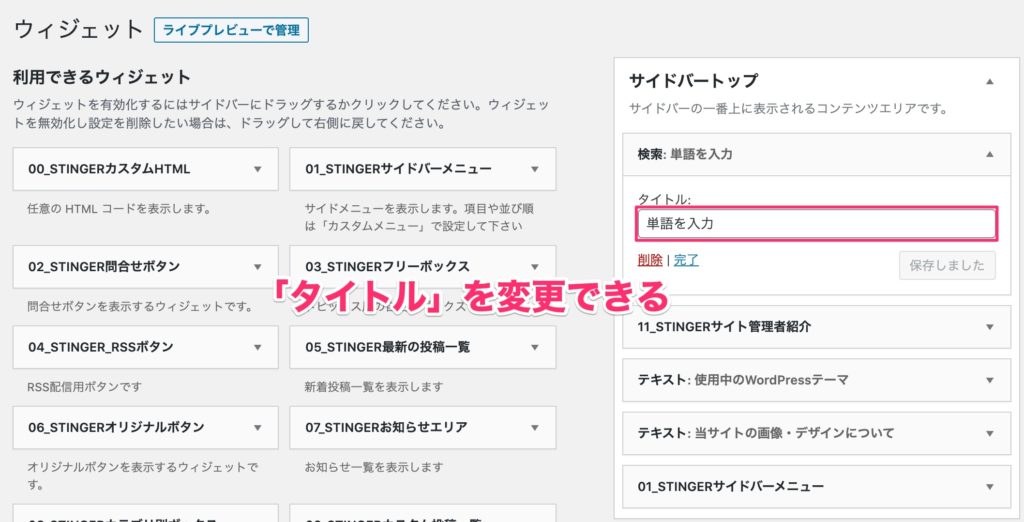Open the テキスト: 当サイトの画像・デザインについて title

tap(765, 433)
